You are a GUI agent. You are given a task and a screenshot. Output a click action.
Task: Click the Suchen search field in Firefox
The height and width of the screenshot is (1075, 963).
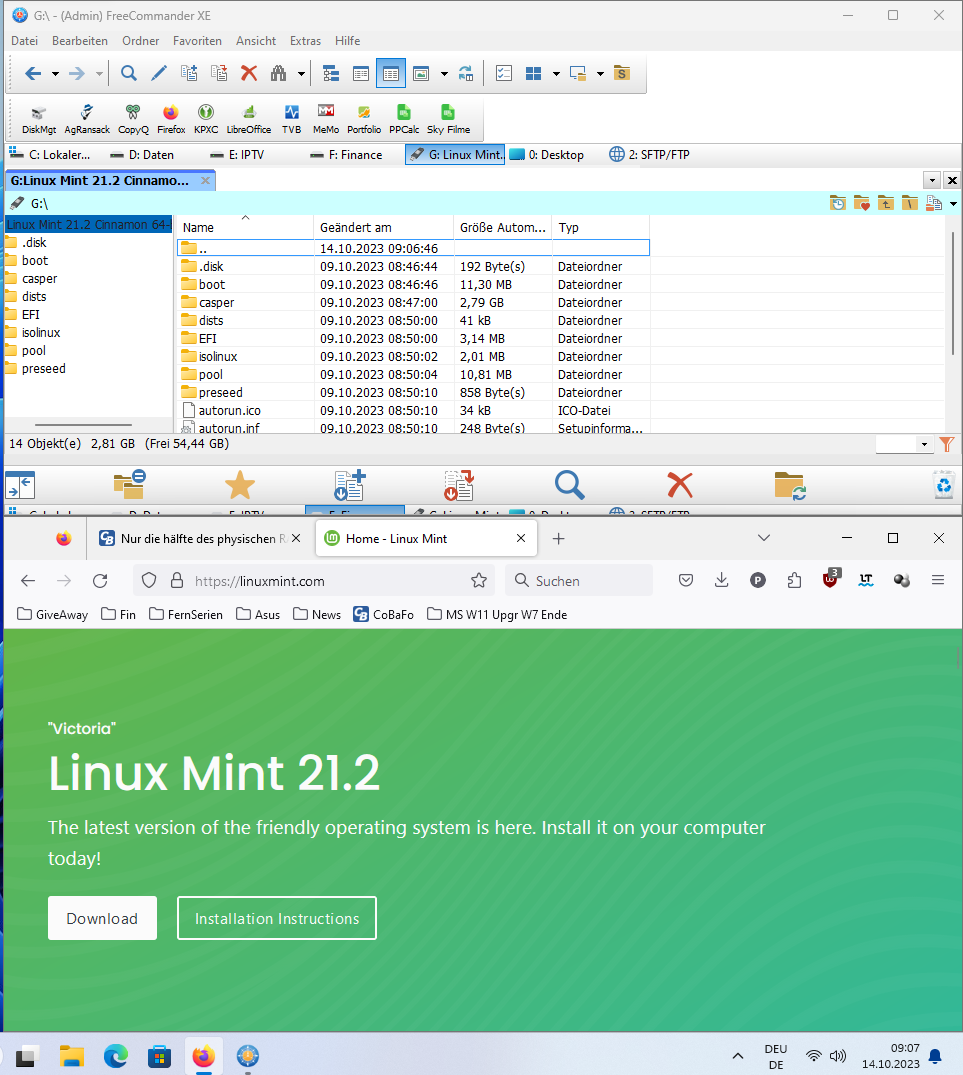click(x=579, y=581)
